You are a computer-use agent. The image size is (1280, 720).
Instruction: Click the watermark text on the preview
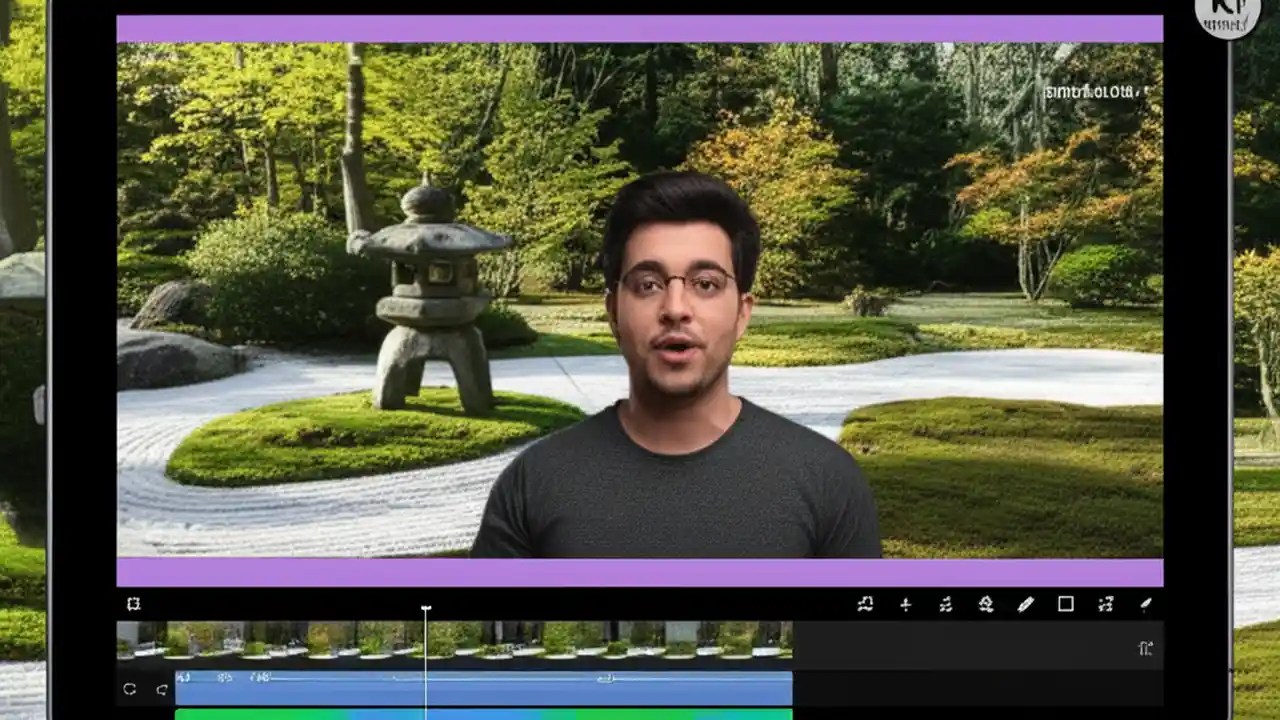point(1090,92)
